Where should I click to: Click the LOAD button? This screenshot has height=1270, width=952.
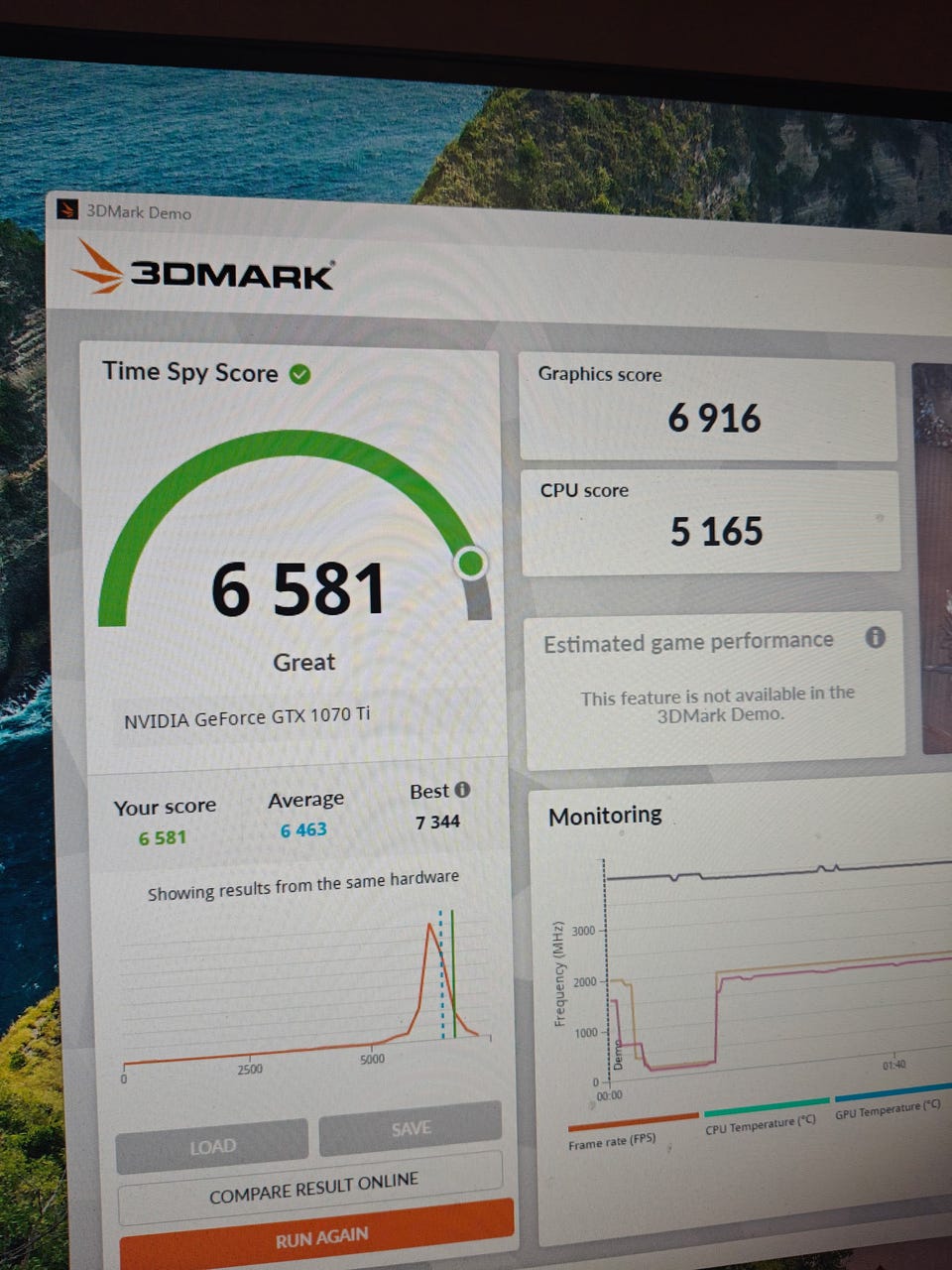pyautogui.click(x=212, y=1147)
